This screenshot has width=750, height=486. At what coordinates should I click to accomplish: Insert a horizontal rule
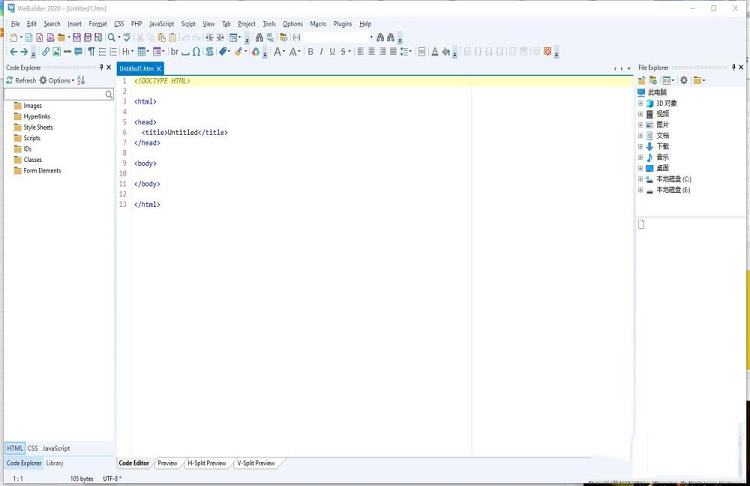pyautogui.click(x=67, y=52)
